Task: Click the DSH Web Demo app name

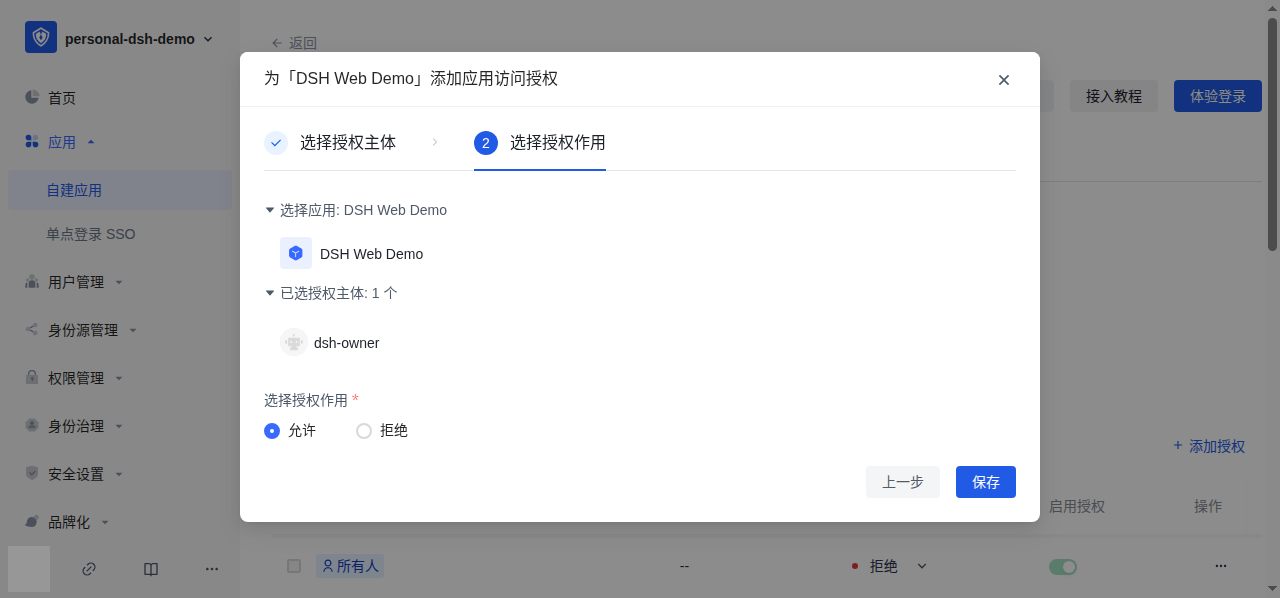Action: [372, 254]
